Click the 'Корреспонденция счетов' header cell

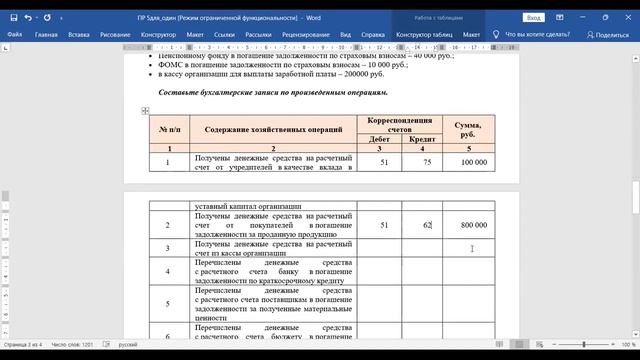[400, 124]
